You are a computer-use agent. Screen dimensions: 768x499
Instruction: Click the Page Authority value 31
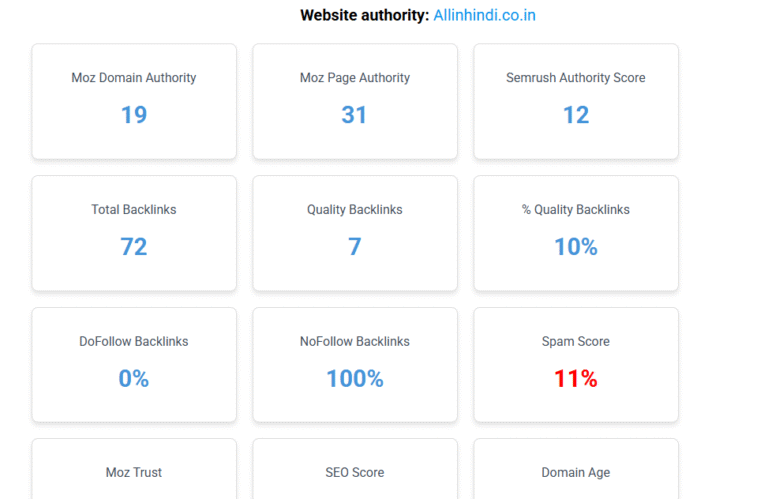(354, 115)
